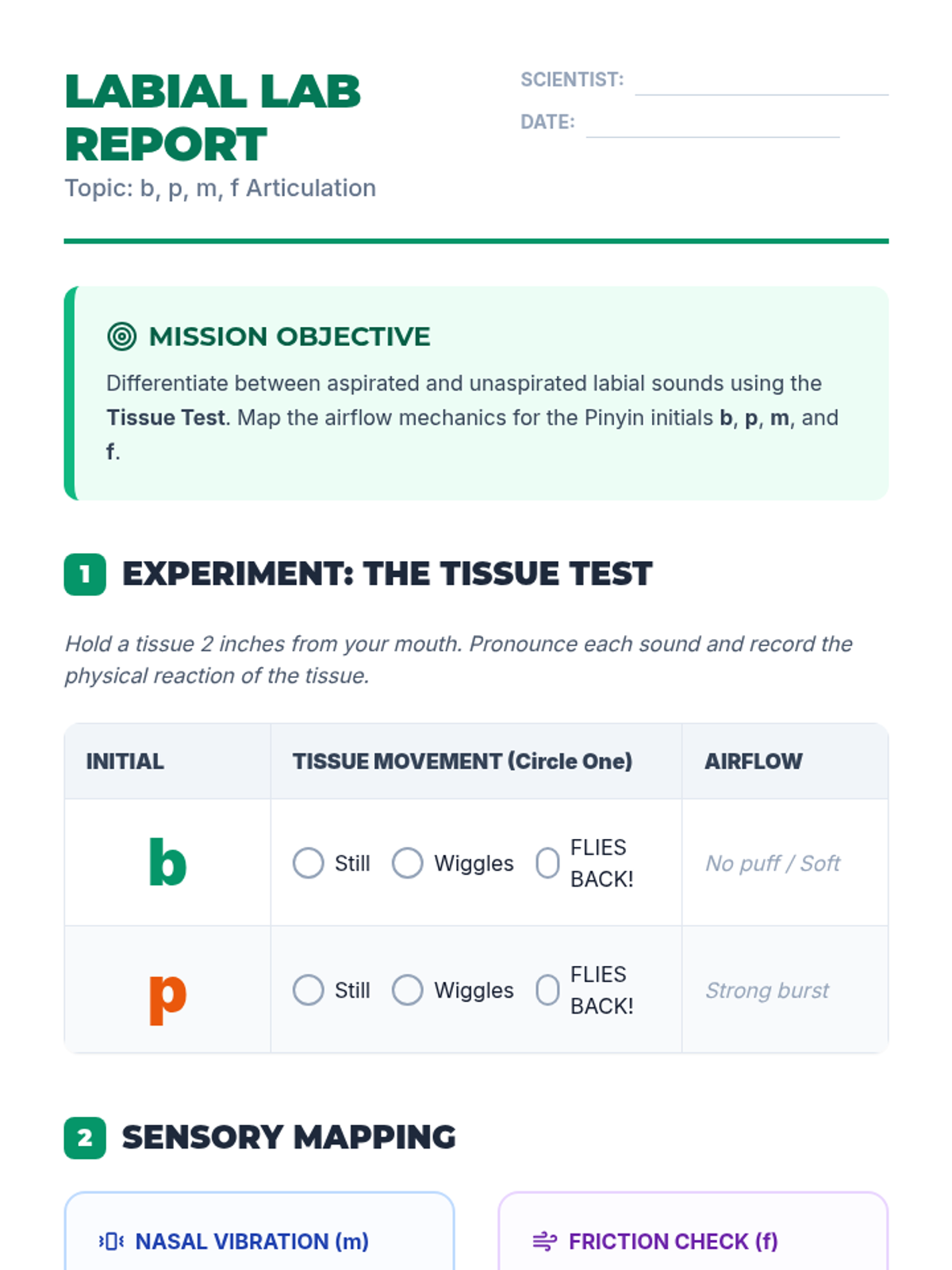Select Wiggles for initial p
Screen dimensions: 952x1270
coord(408,990)
